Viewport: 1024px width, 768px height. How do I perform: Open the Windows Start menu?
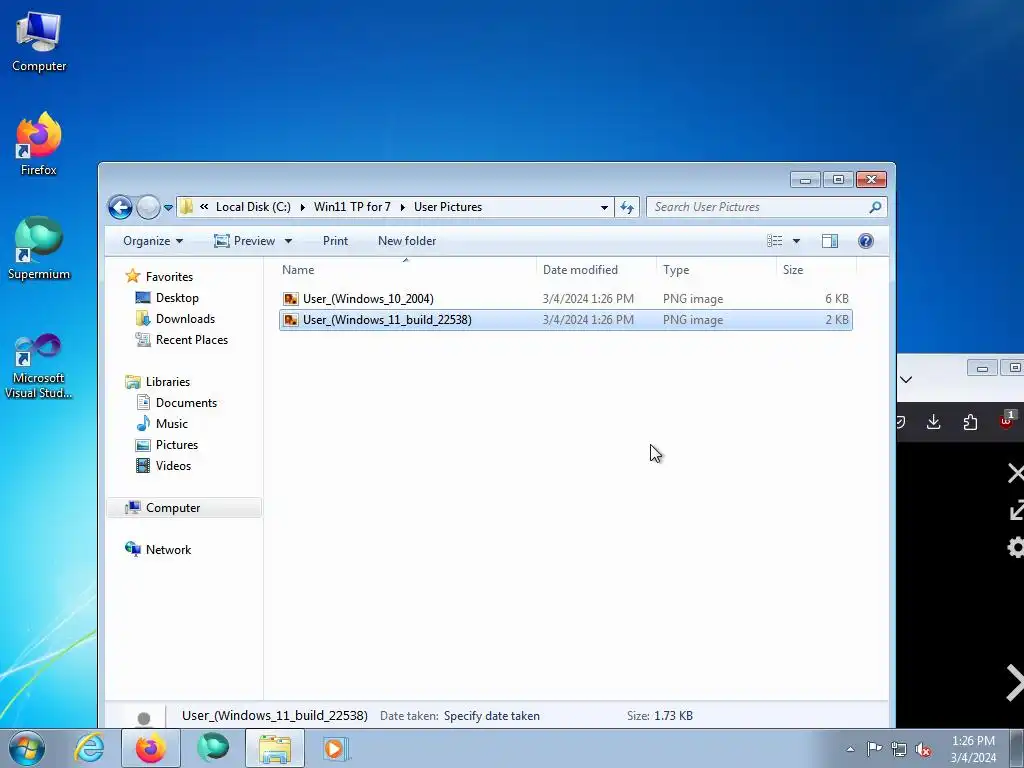point(27,748)
